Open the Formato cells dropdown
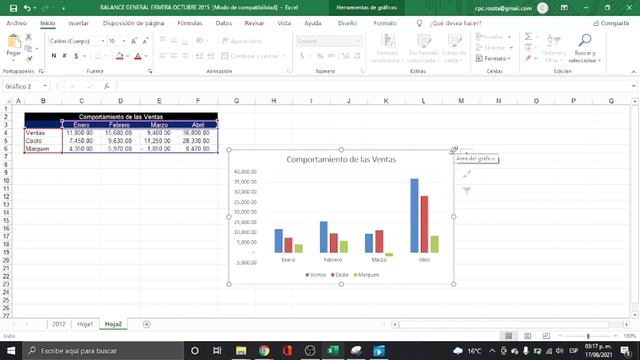The width and height of the screenshot is (640, 360). [x=493, y=59]
